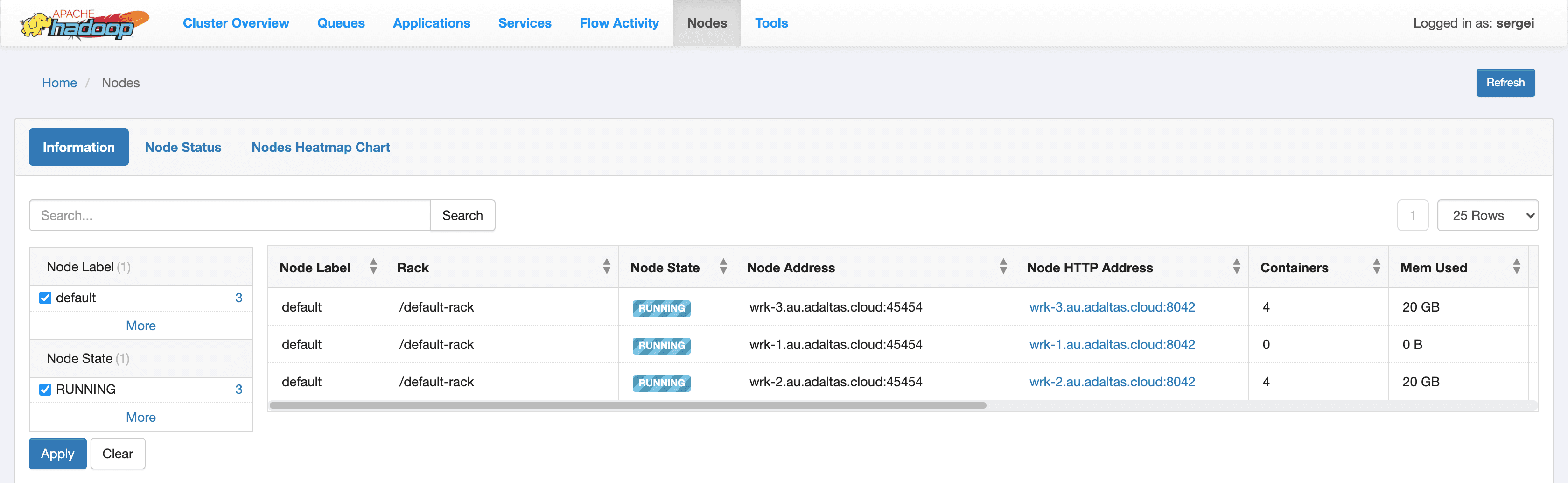Sort by Containers column arrows
This screenshot has height=483, width=1568.
pos(1376,267)
